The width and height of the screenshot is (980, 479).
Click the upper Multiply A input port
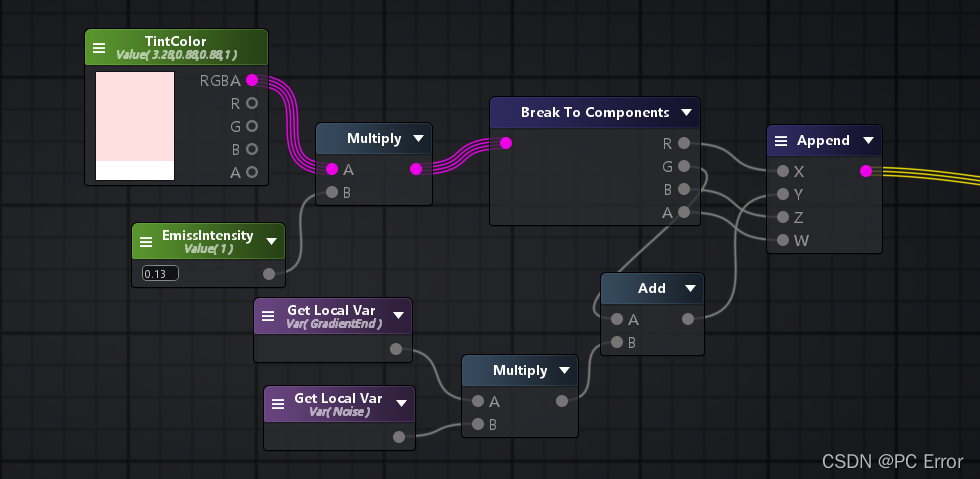click(332, 169)
